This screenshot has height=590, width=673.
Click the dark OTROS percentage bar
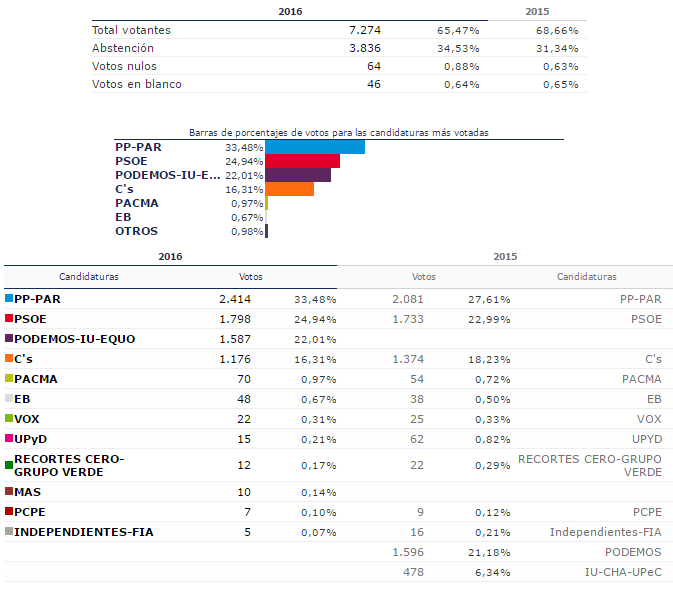[267, 231]
